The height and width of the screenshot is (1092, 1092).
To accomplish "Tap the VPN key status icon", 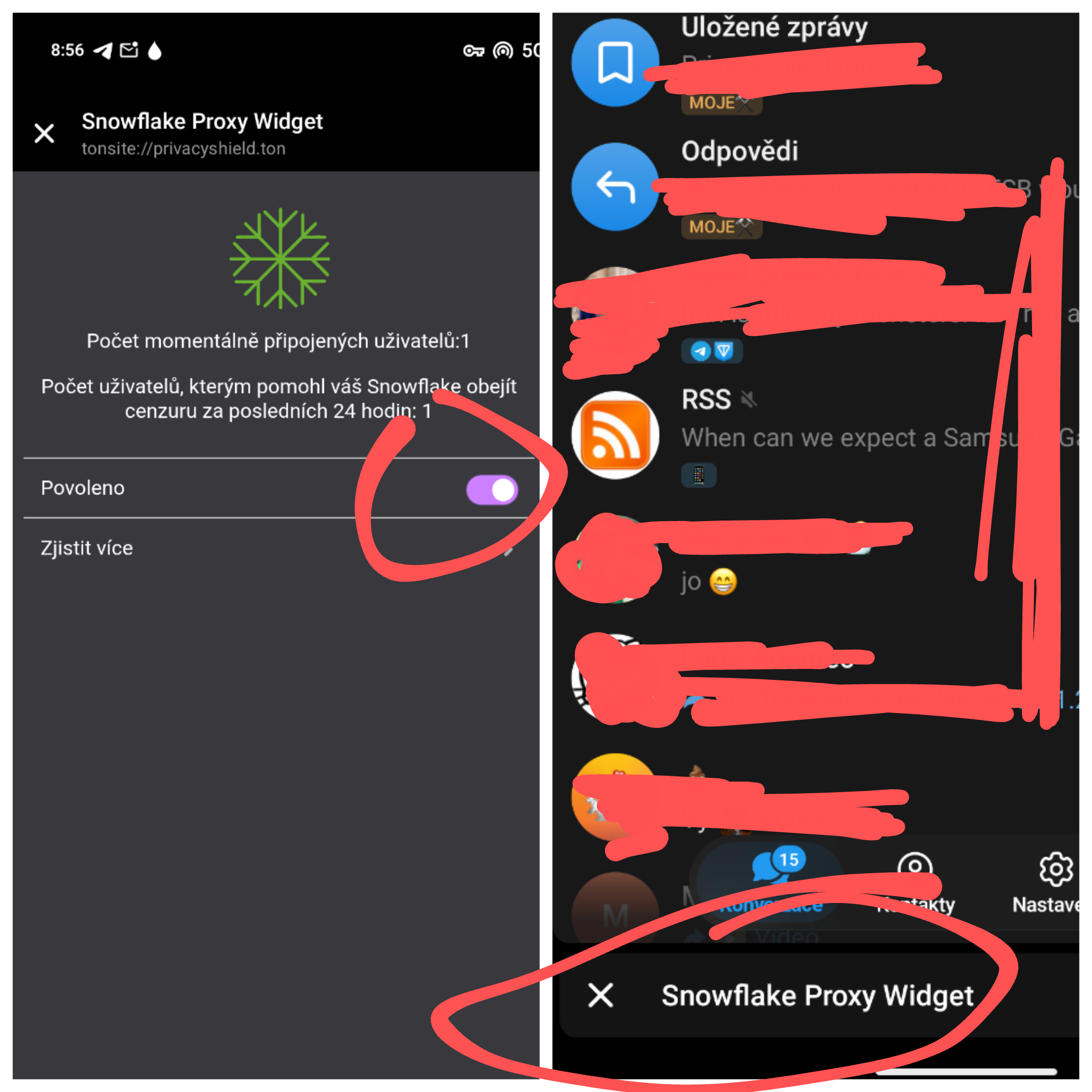I will click(474, 51).
